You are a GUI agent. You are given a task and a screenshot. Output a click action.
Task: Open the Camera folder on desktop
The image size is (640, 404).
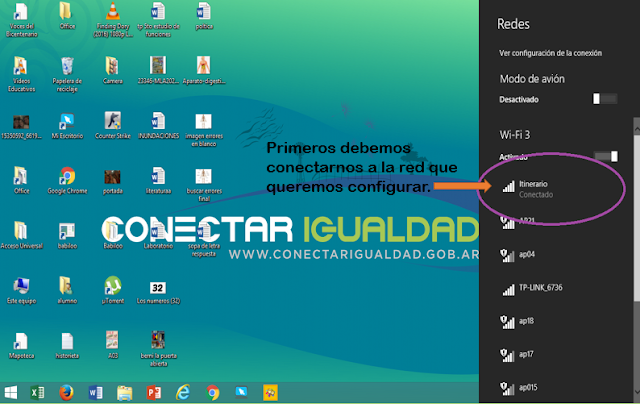click(113, 71)
